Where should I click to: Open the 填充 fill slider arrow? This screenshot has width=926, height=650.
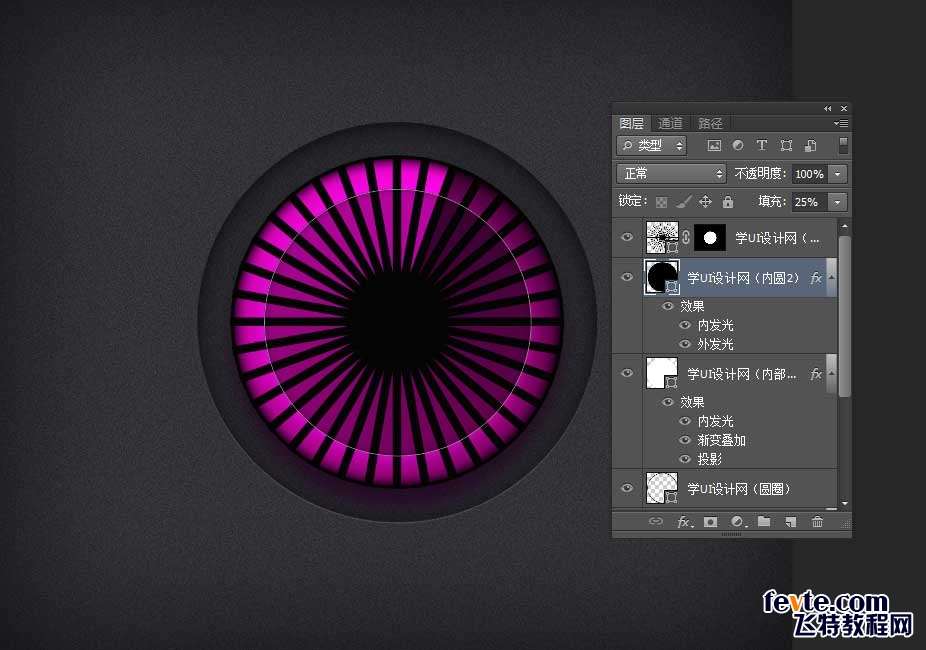coord(837,202)
